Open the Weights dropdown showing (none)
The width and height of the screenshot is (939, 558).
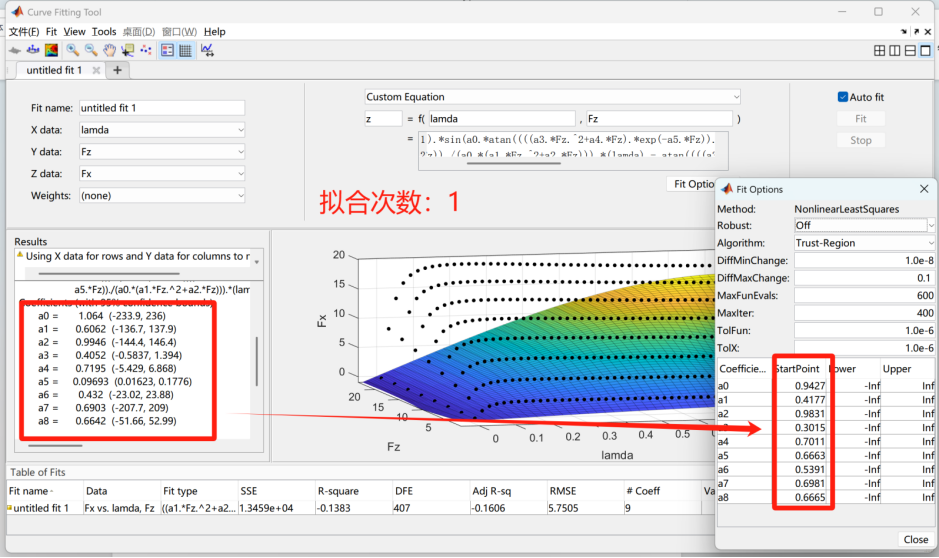click(x=162, y=195)
